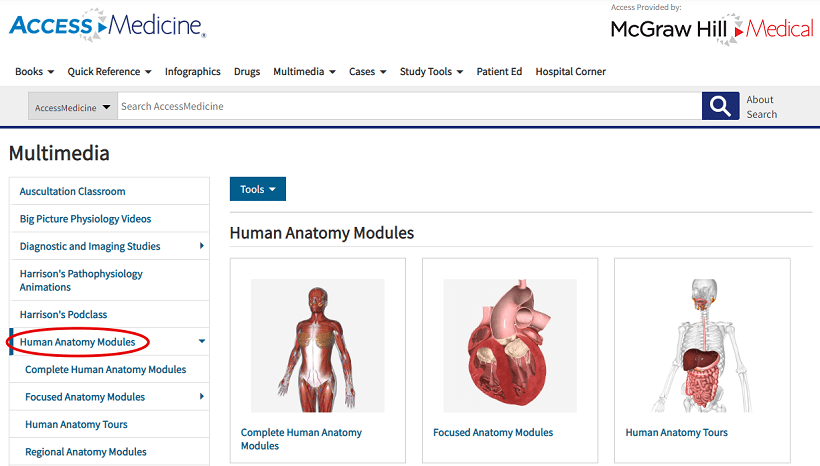Click in the Search AccessMedicine field

pyautogui.click(x=409, y=106)
